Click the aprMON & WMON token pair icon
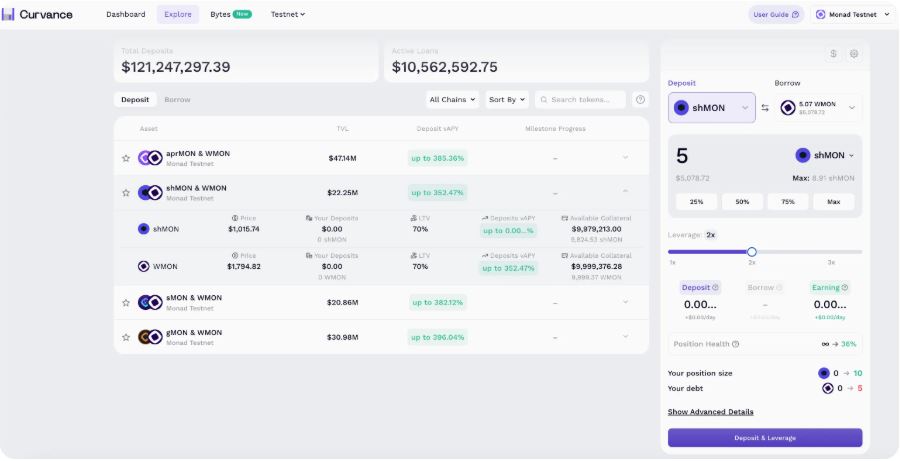 150,158
